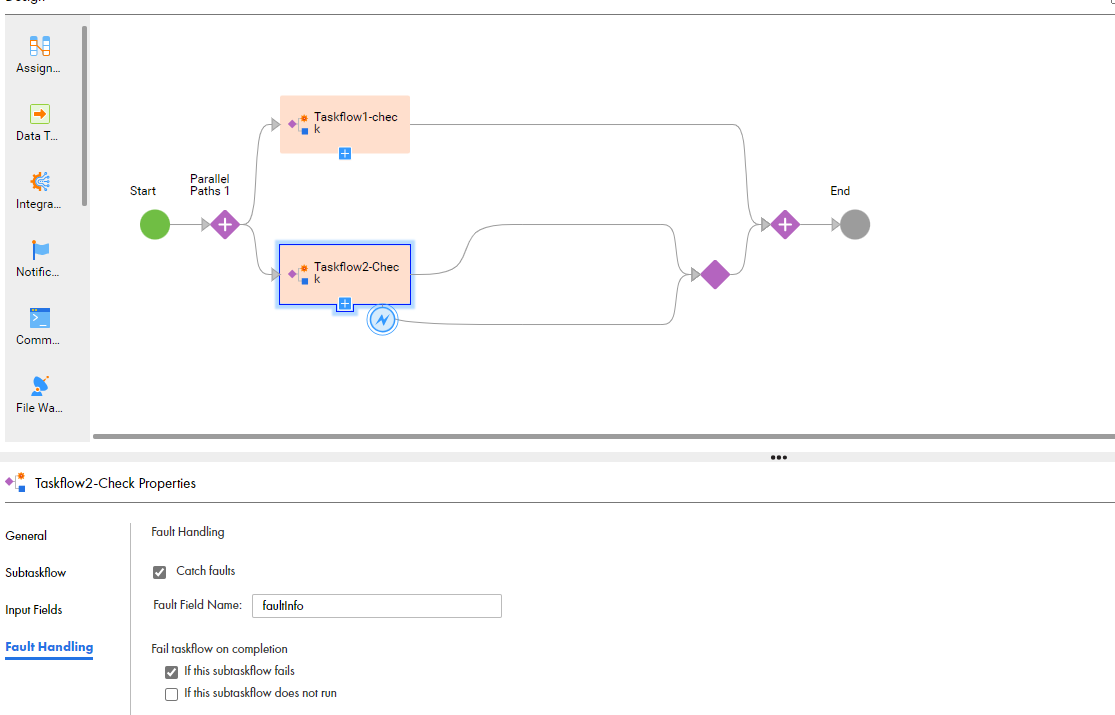
Task: Click the fault boundary event lightning icon
Action: click(383, 319)
